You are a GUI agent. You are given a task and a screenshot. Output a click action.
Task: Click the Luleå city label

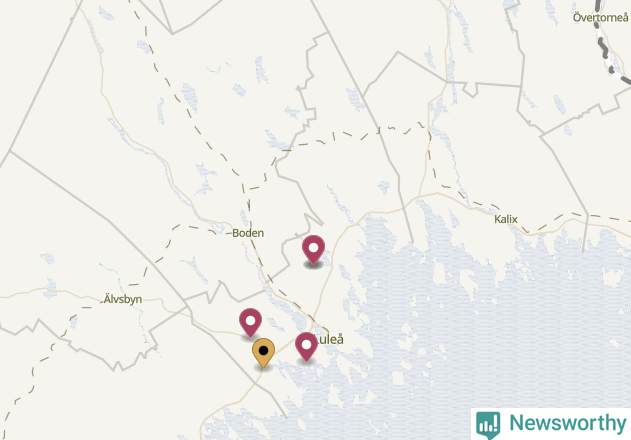coord(331,339)
